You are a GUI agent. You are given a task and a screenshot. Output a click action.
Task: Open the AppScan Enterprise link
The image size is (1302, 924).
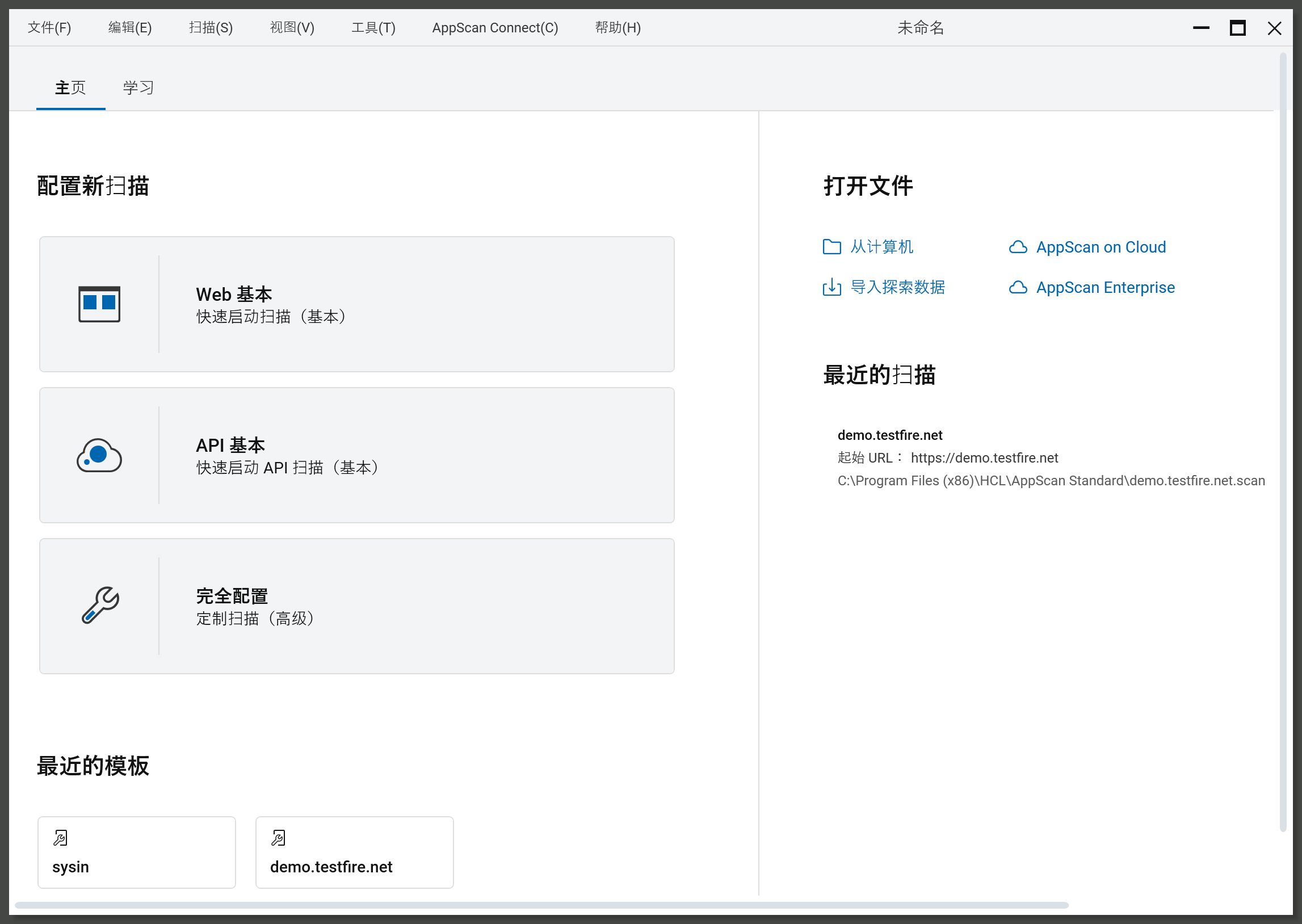point(1104,287)
